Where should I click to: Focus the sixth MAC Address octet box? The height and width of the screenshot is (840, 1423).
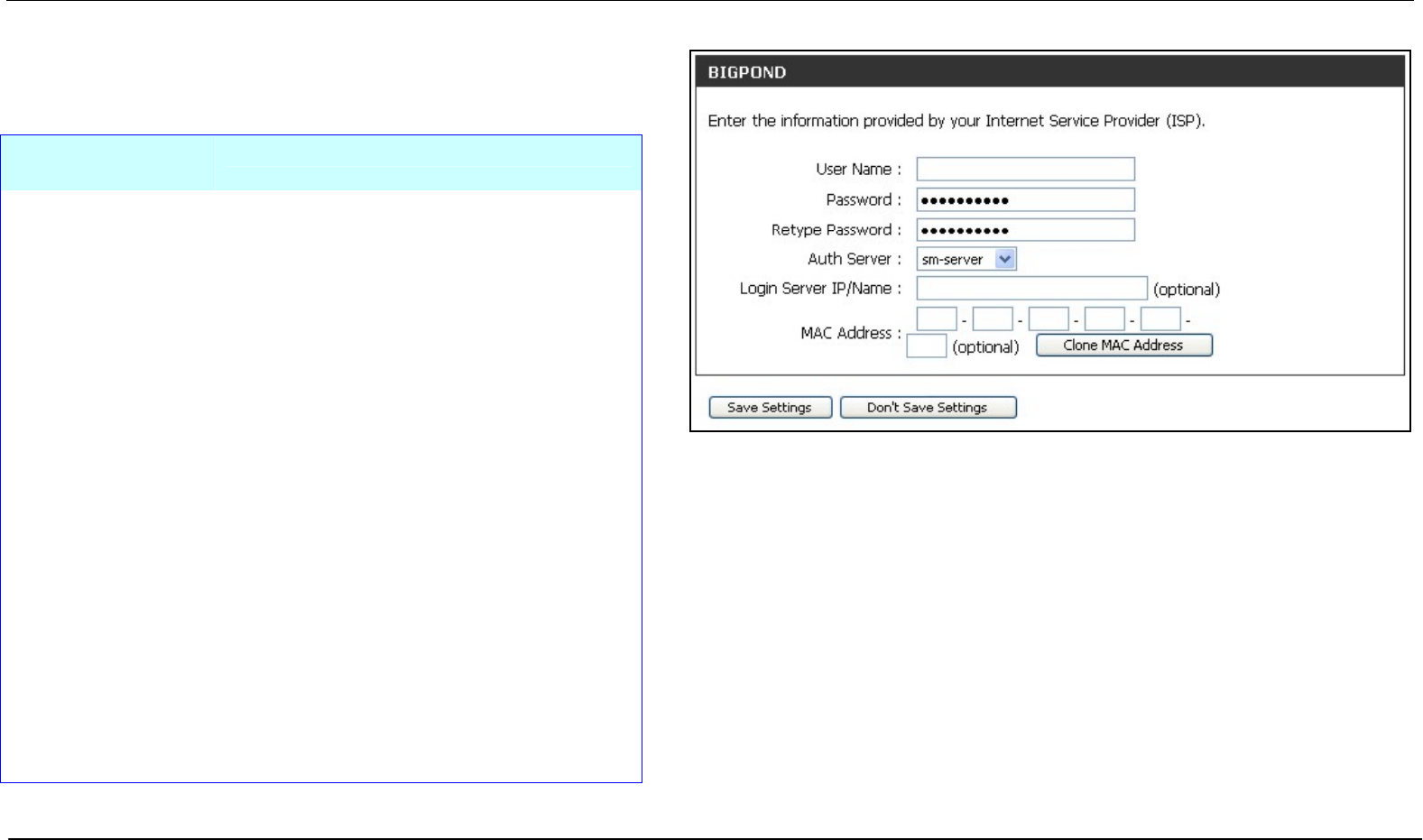[x=926, y=346]
